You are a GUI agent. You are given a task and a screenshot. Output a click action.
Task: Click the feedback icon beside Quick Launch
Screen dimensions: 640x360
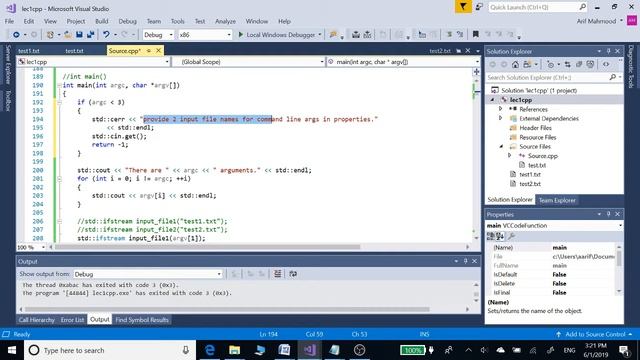[479, 7]
